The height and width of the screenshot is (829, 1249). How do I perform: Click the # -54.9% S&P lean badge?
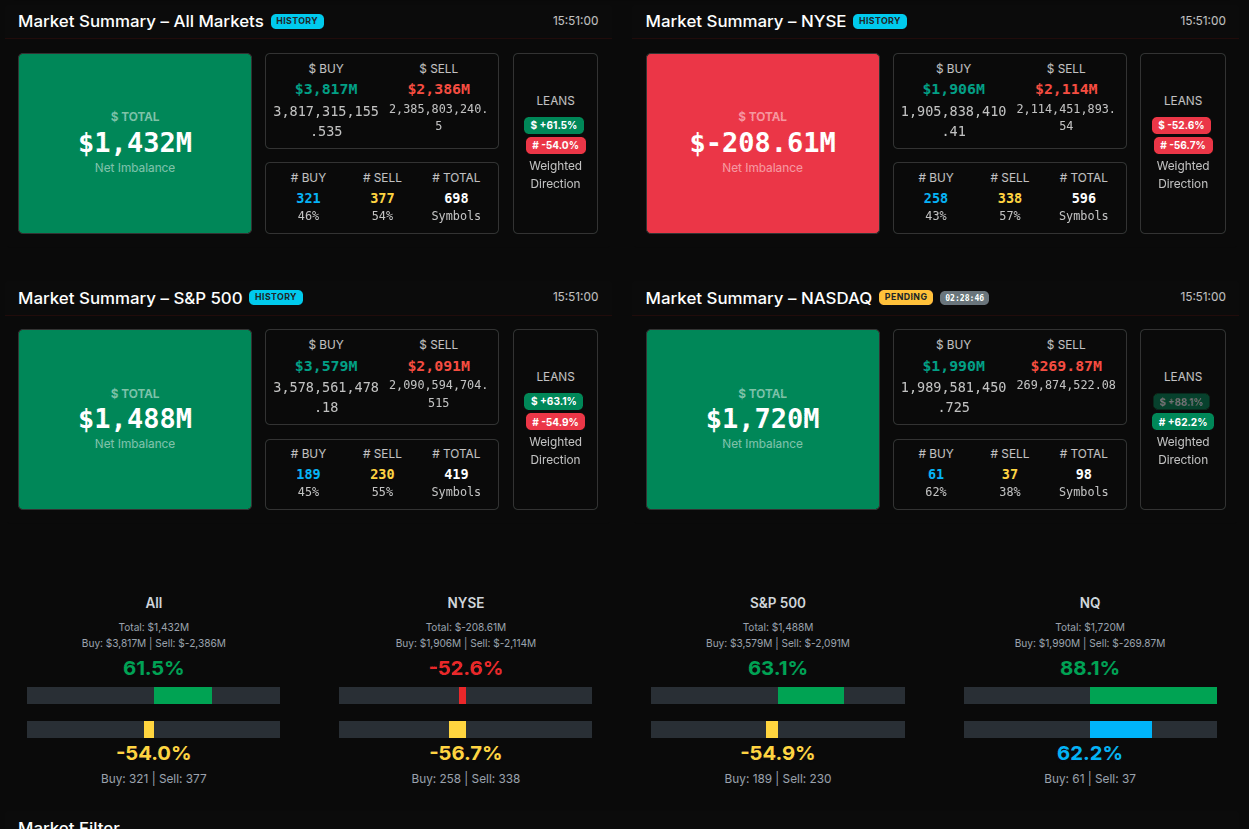point(555,421)
